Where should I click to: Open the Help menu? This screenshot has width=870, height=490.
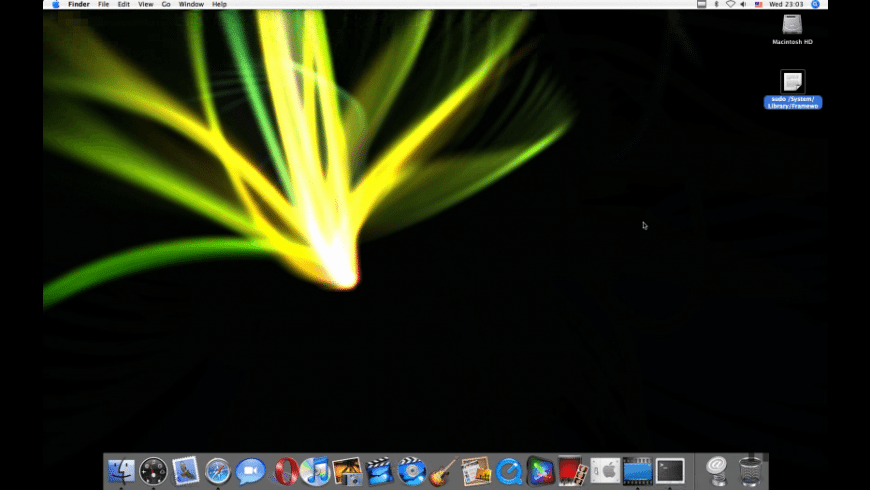(x=219, y=4)
